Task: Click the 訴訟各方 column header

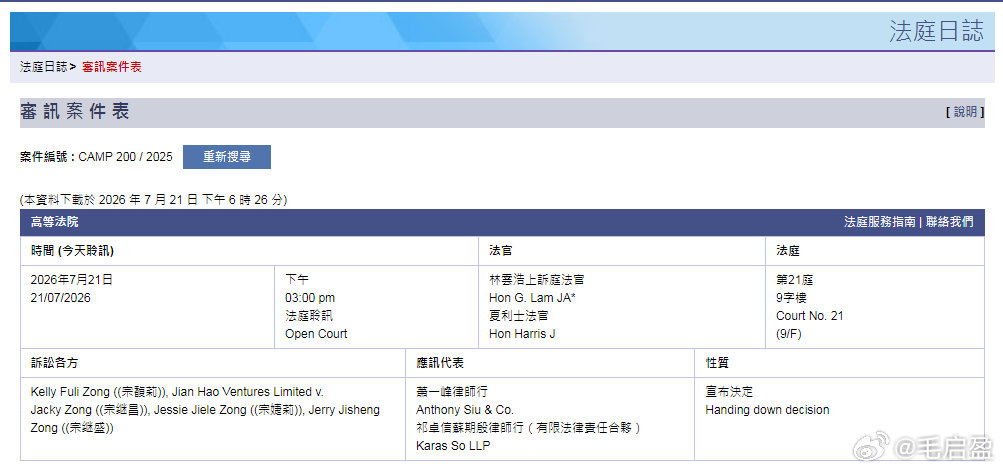Action: point(54,363)
